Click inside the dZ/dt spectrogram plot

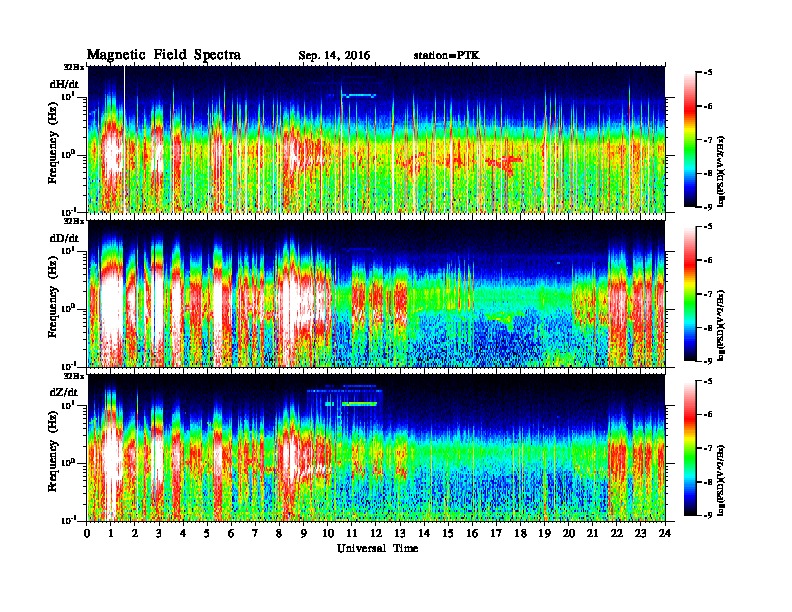point(376,448)
